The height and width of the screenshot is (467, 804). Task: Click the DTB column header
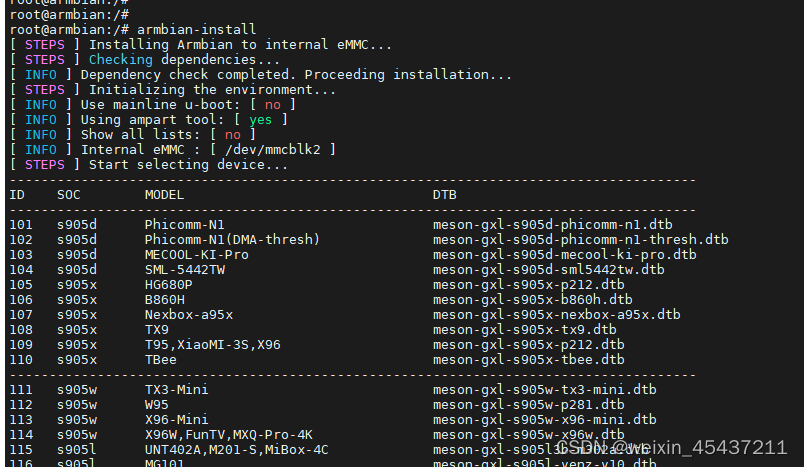click(x=444, y=194)
